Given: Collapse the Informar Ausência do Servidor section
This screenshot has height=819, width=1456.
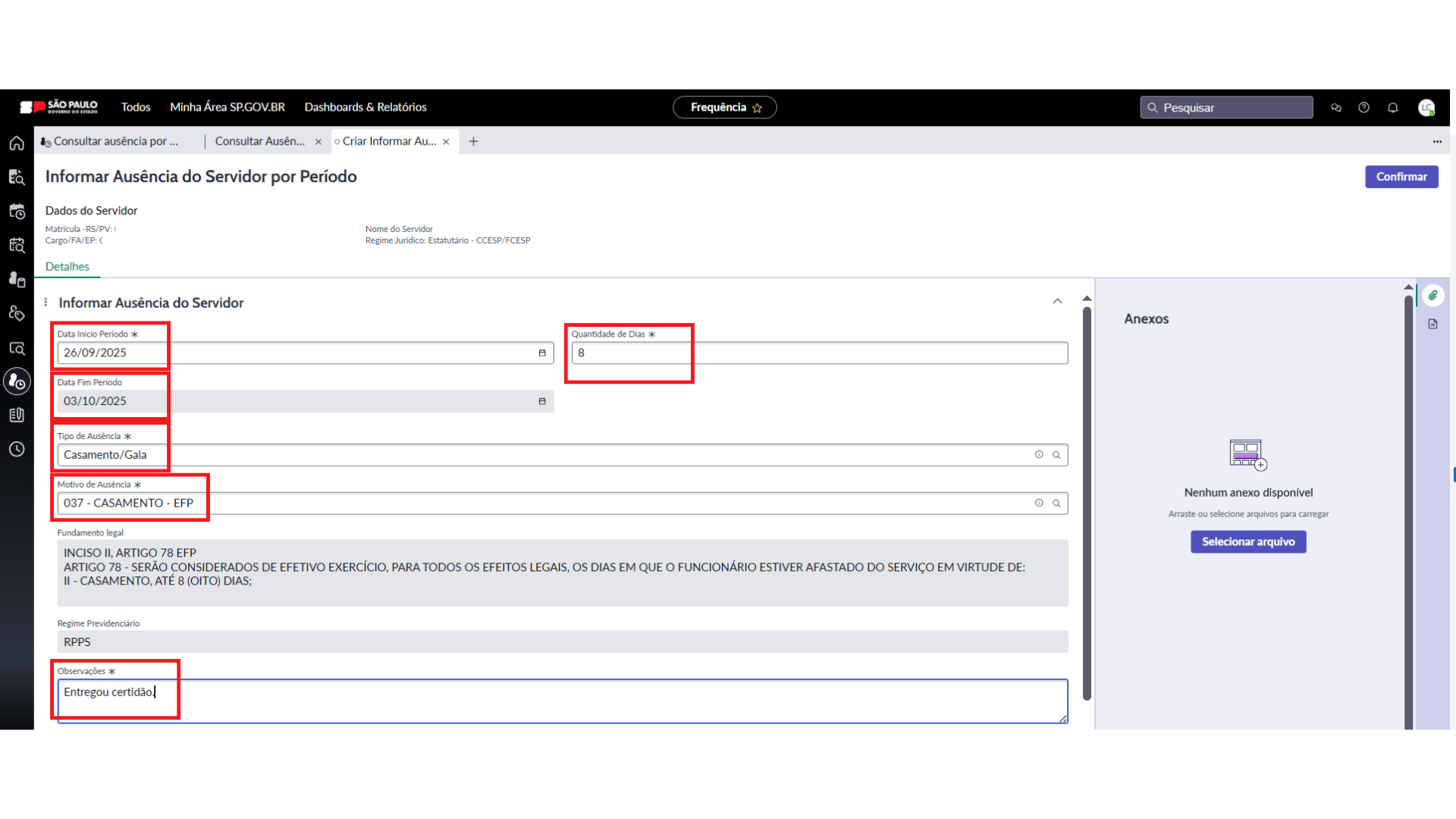Looking at the screenshot, I should (x=1057, y=302).
